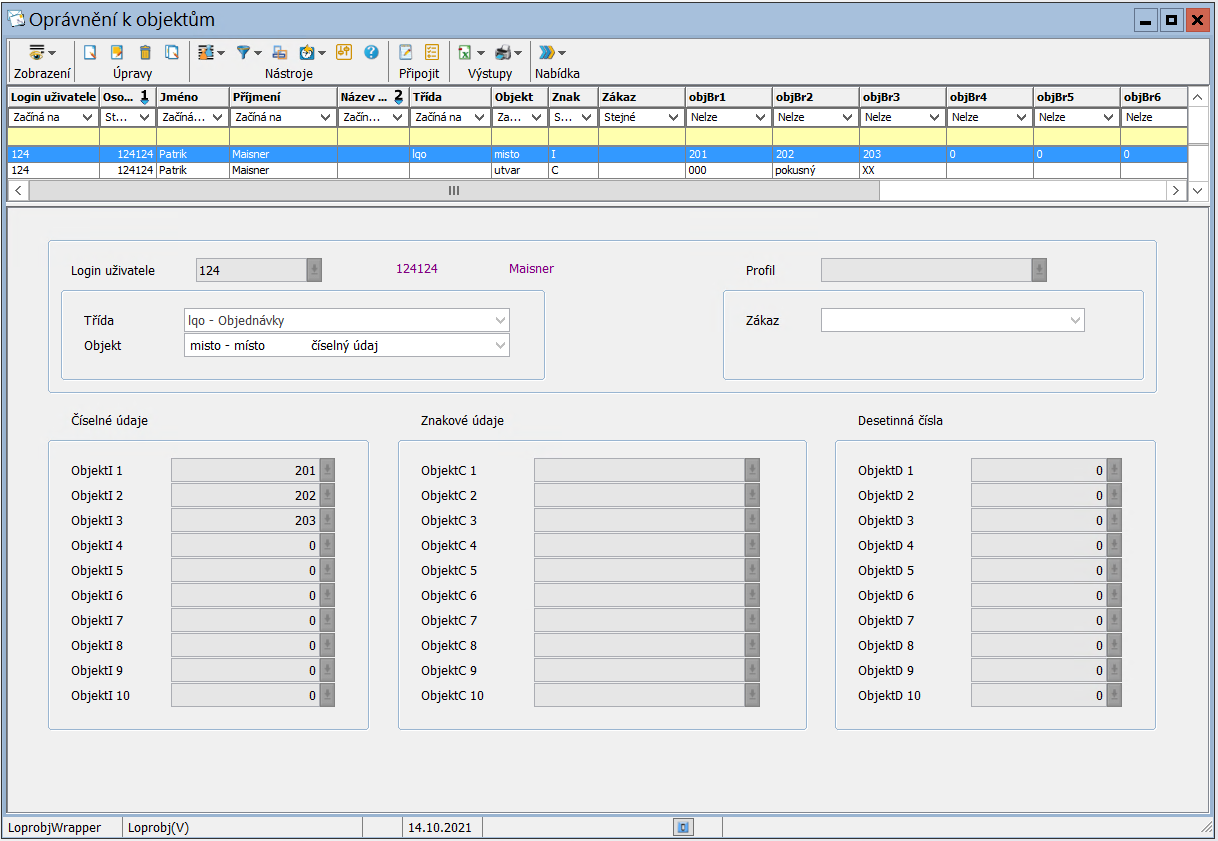Expand the Zákaz dropdown

[x=1075, y=321]
